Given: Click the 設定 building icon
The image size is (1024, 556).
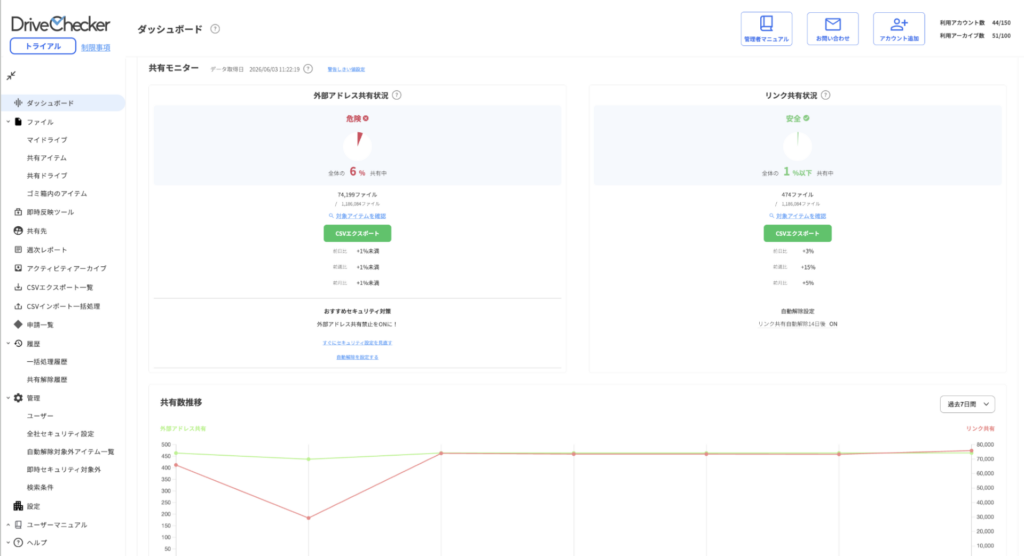Looking at the screenshot, I should pos(18,506).
